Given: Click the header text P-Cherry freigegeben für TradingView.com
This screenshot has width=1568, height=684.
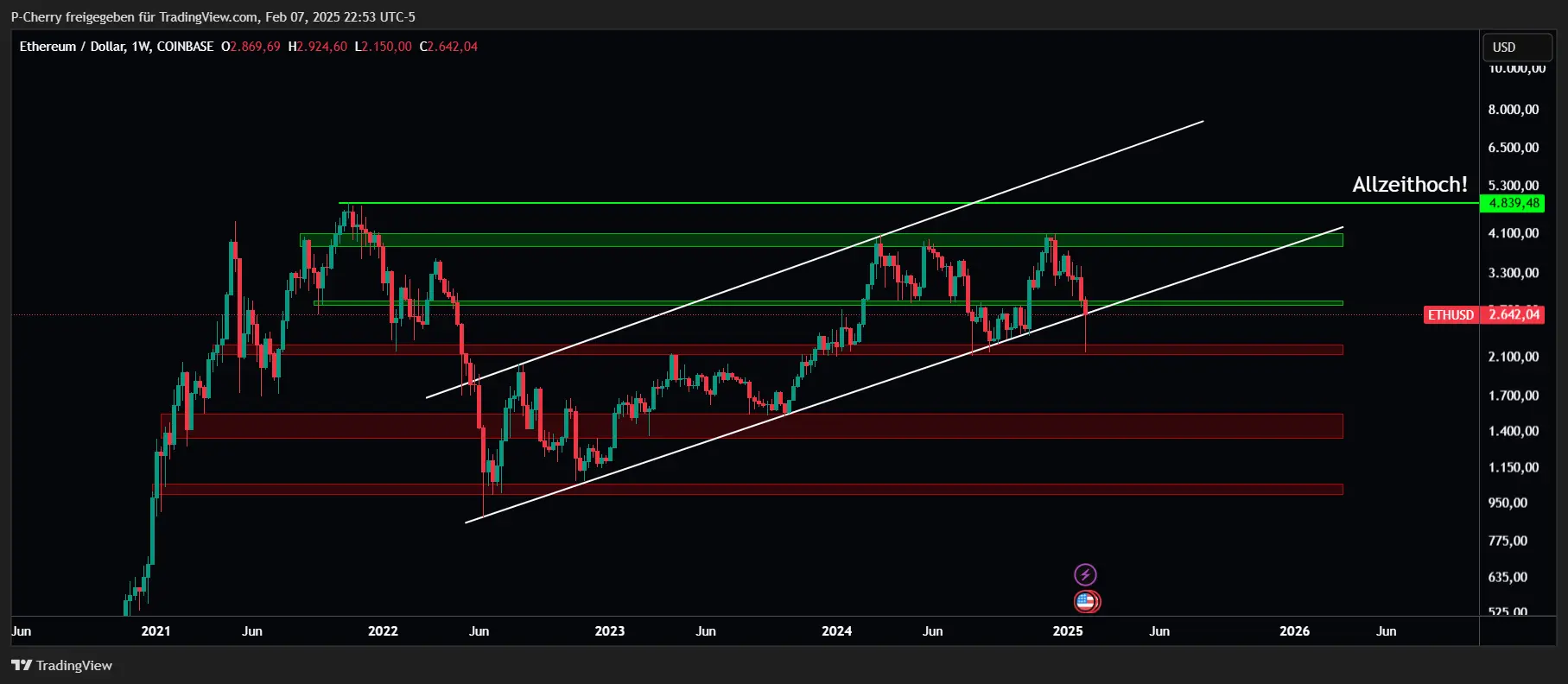Looking at the screenshot, I should pyautogui.click(x=134, y=17).
